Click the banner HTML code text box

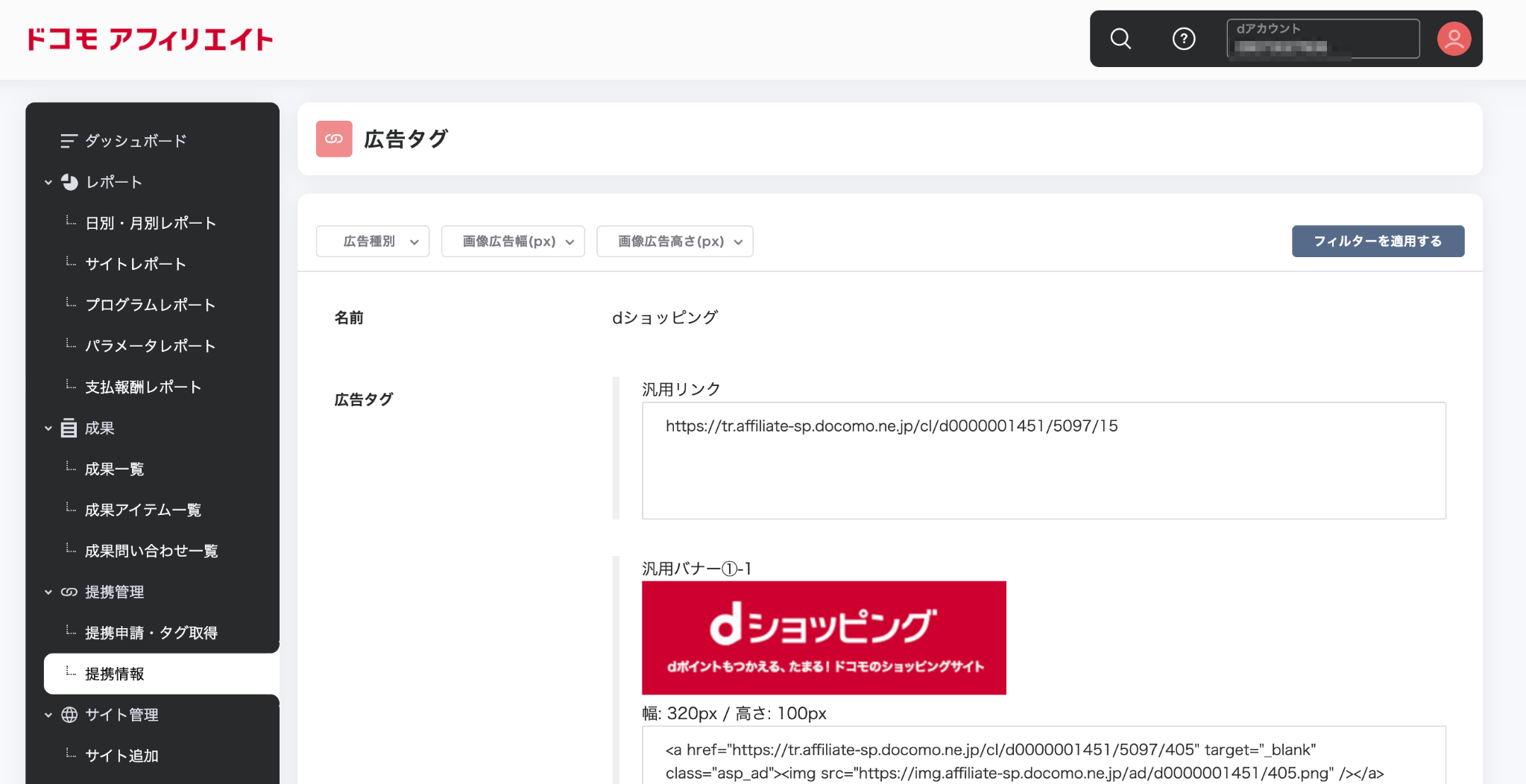coord(1044,755)
